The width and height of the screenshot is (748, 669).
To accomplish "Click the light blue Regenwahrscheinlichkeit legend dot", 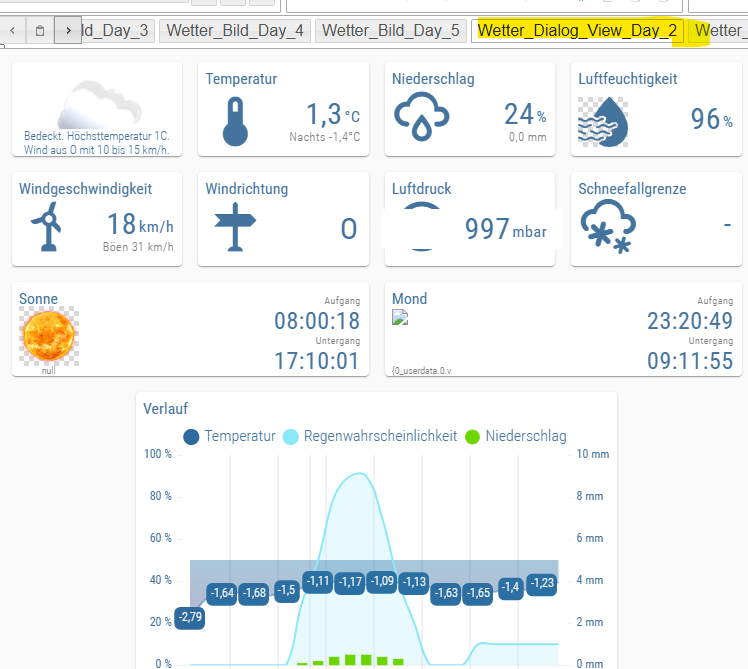I will pos(291,437).
